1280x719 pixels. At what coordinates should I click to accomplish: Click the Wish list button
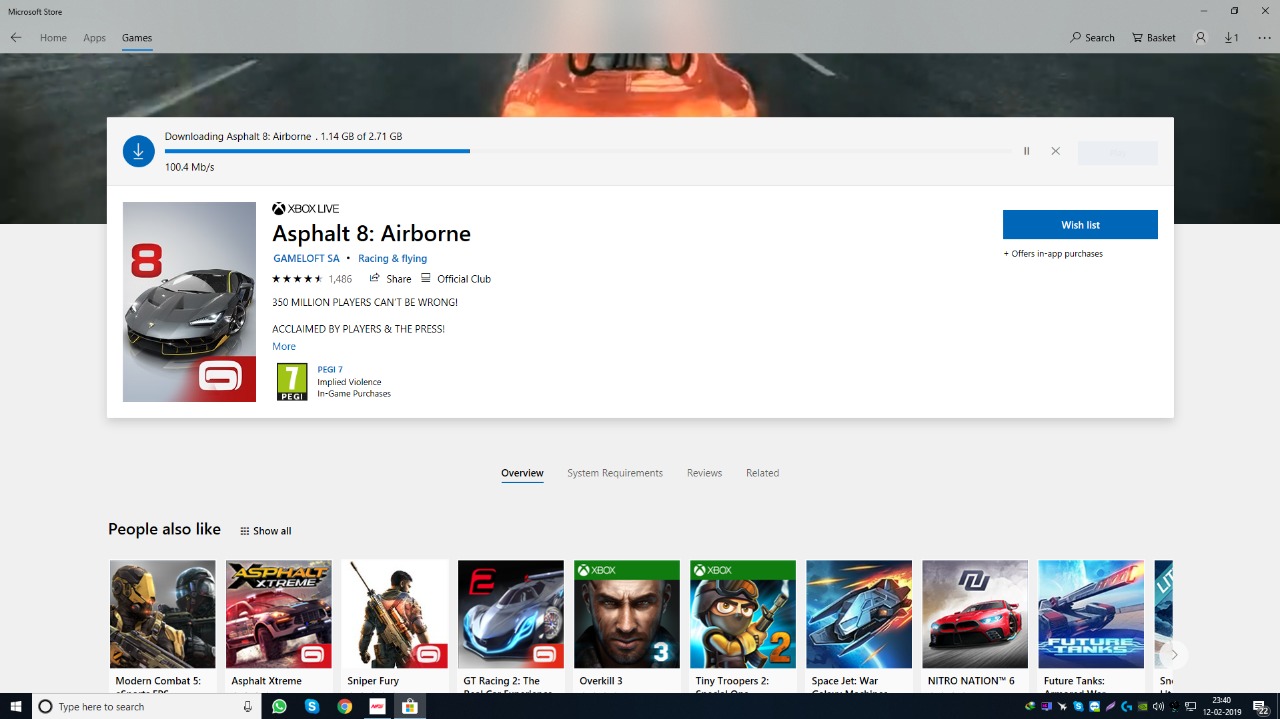click(x=1080, y=225)
